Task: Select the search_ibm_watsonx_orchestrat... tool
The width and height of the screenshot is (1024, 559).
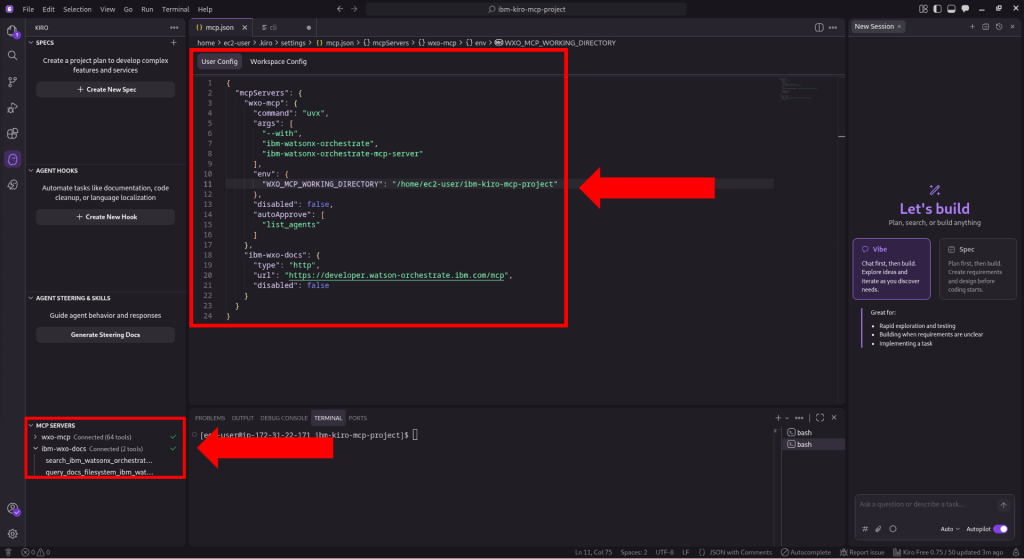Action: coord(99,460)
